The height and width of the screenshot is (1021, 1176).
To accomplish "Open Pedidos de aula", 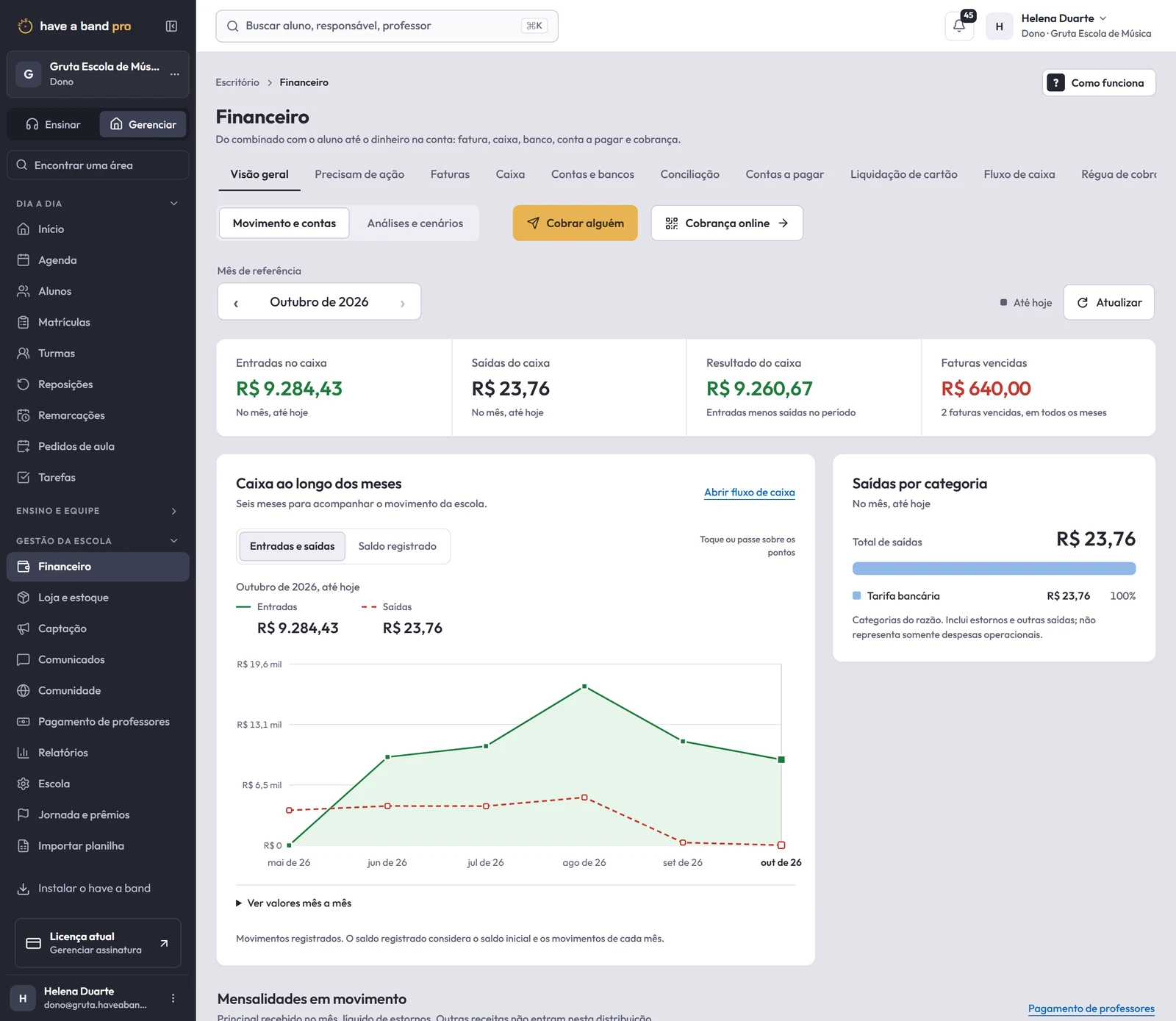I will [x=98, y=446].
